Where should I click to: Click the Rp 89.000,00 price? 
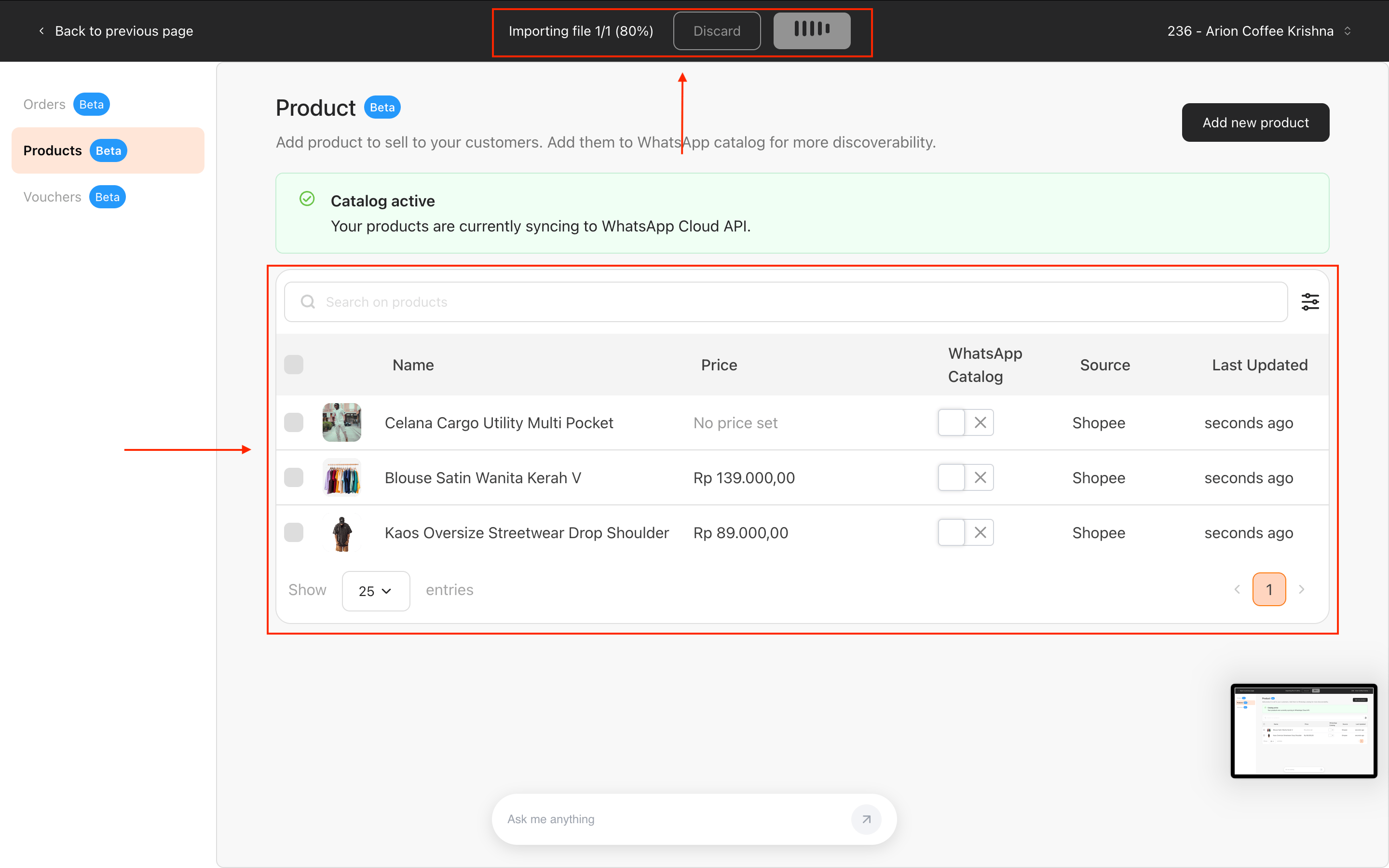pyautogui.click(x=740, y=533)
